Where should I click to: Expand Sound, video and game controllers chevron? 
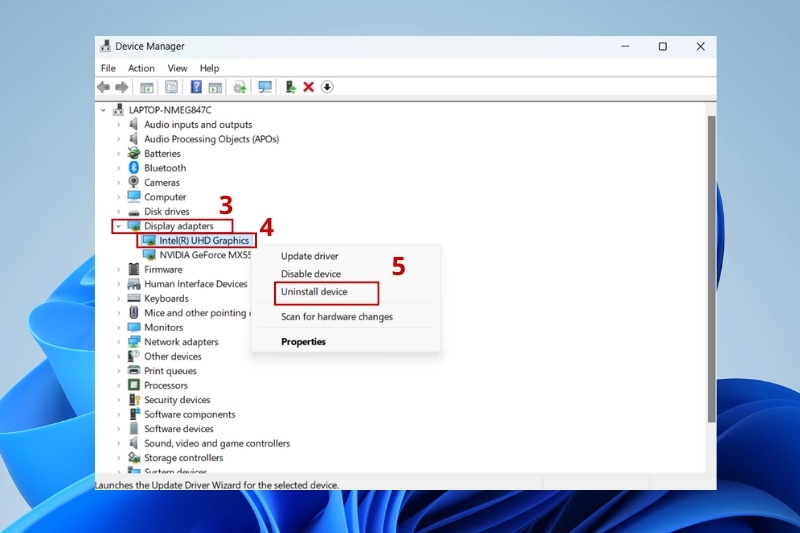(x=118, y=443)
